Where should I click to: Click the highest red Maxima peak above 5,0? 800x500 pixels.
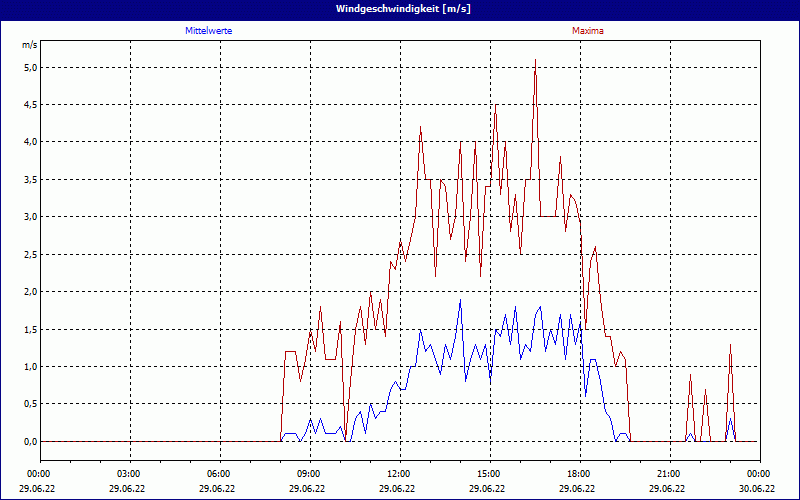(x=535, y=61)
